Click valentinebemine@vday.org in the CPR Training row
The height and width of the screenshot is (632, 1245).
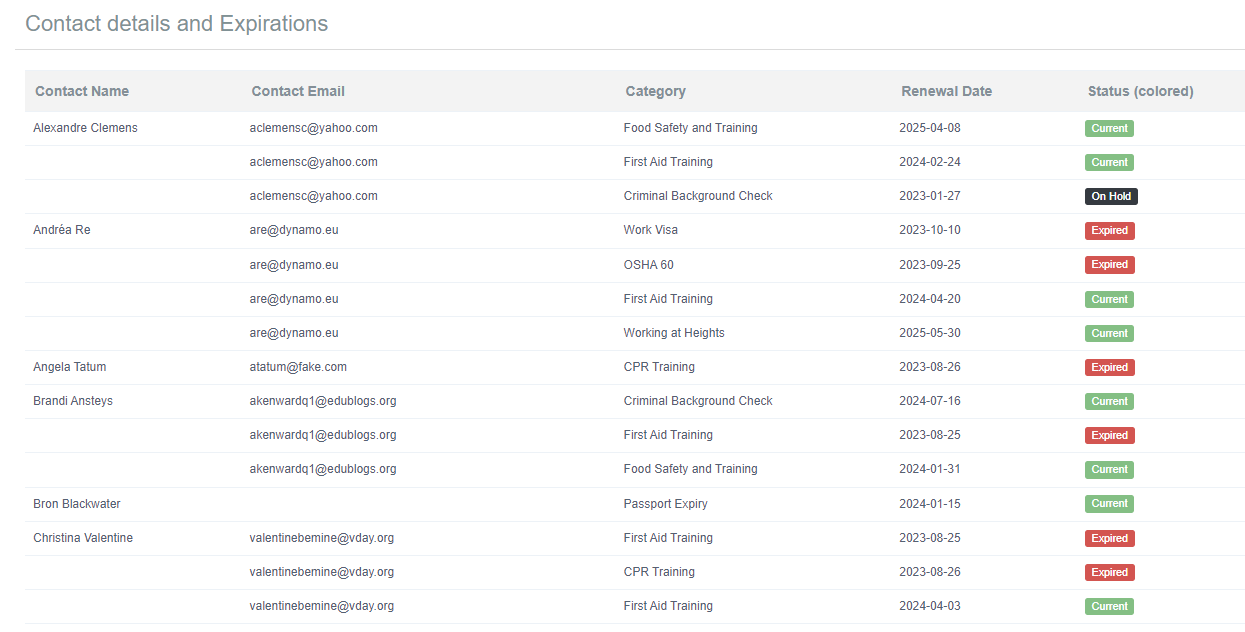click(x=322, y=572)
